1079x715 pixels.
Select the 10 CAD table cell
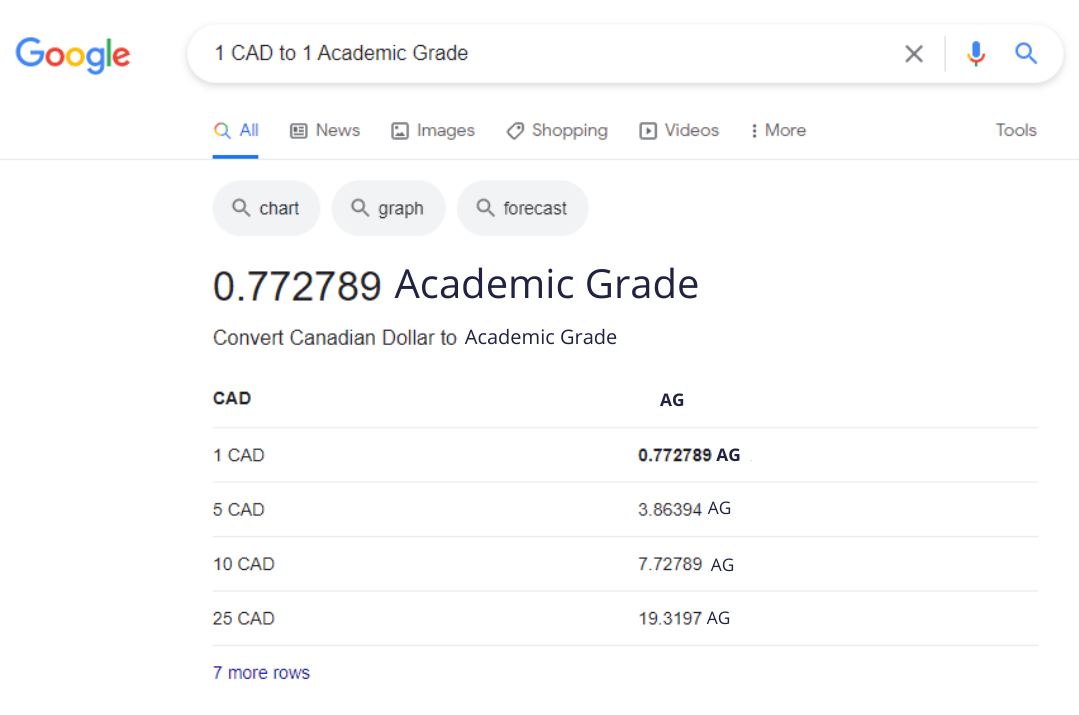[x=244, y=564]
